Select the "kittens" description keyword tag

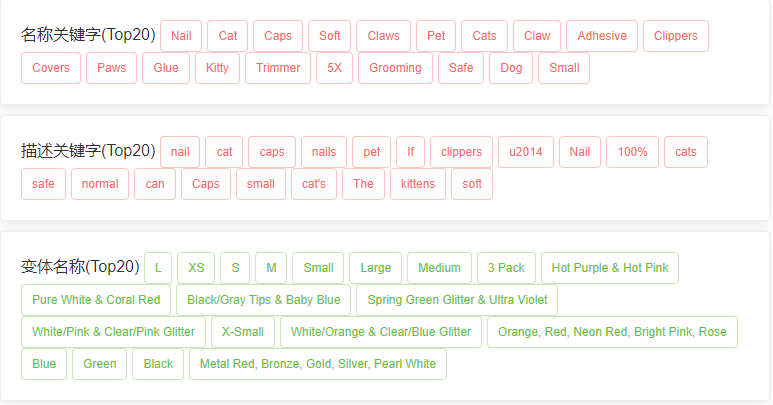(x=418, y=184)
